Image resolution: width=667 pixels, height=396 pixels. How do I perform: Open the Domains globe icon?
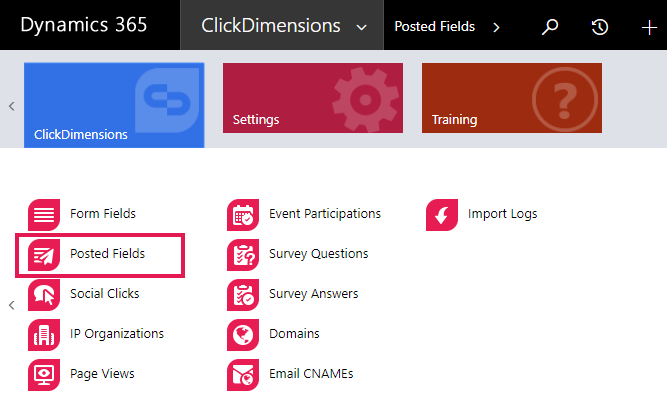[x=243, y=334]
